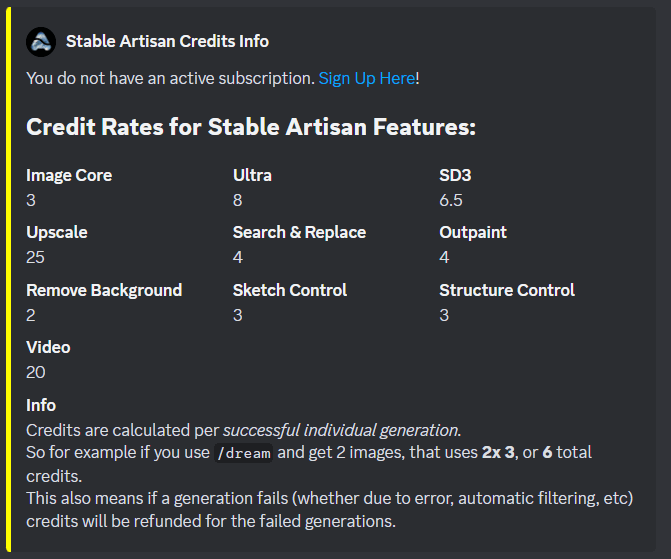Click the Ultra field label
Viewport: 671px width, 559px height.
[252, 175]
